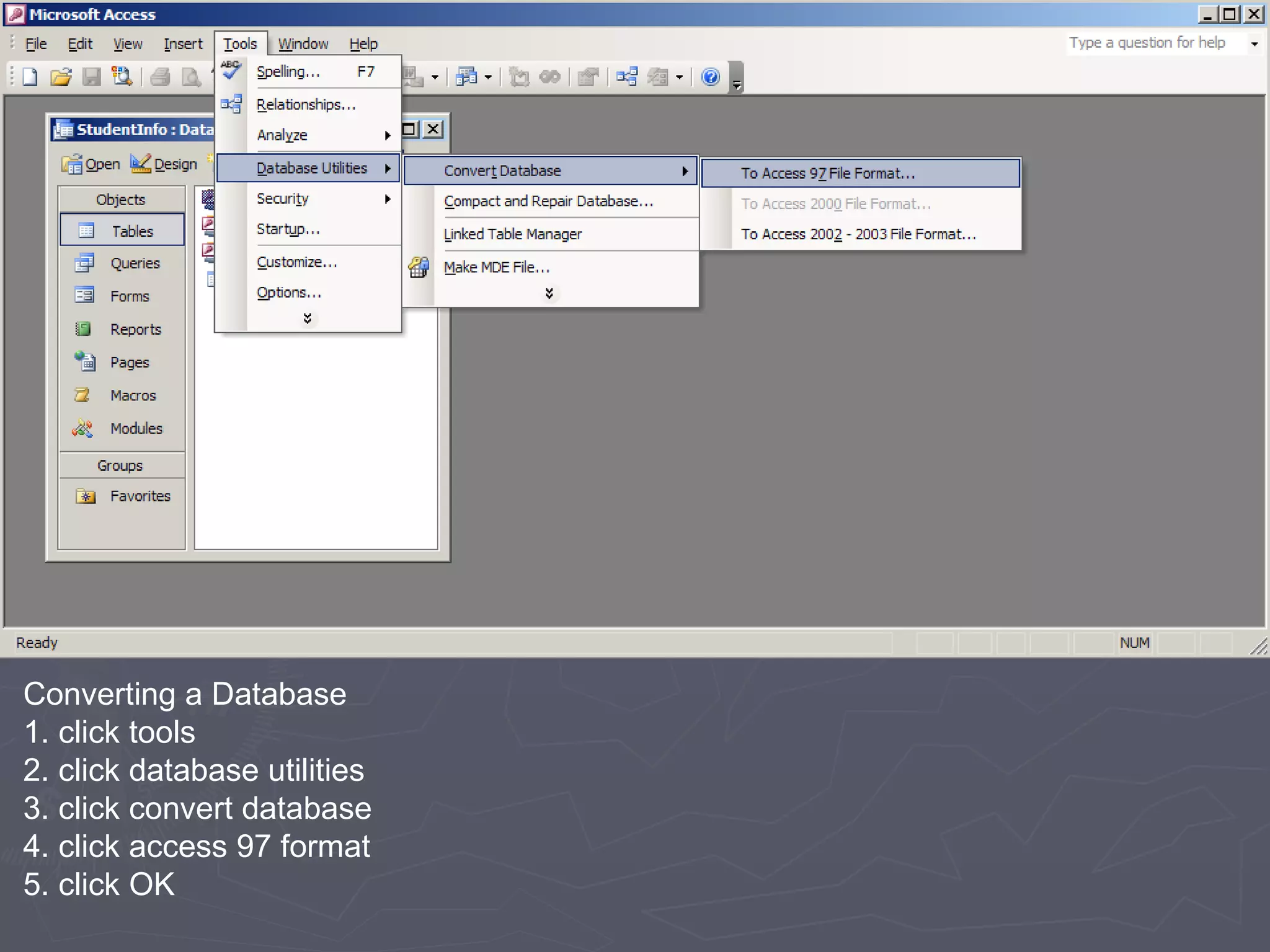Screen dimensions: 1270x952
Task: Click the New Object toolbar icon
Action: pos(658,77)
